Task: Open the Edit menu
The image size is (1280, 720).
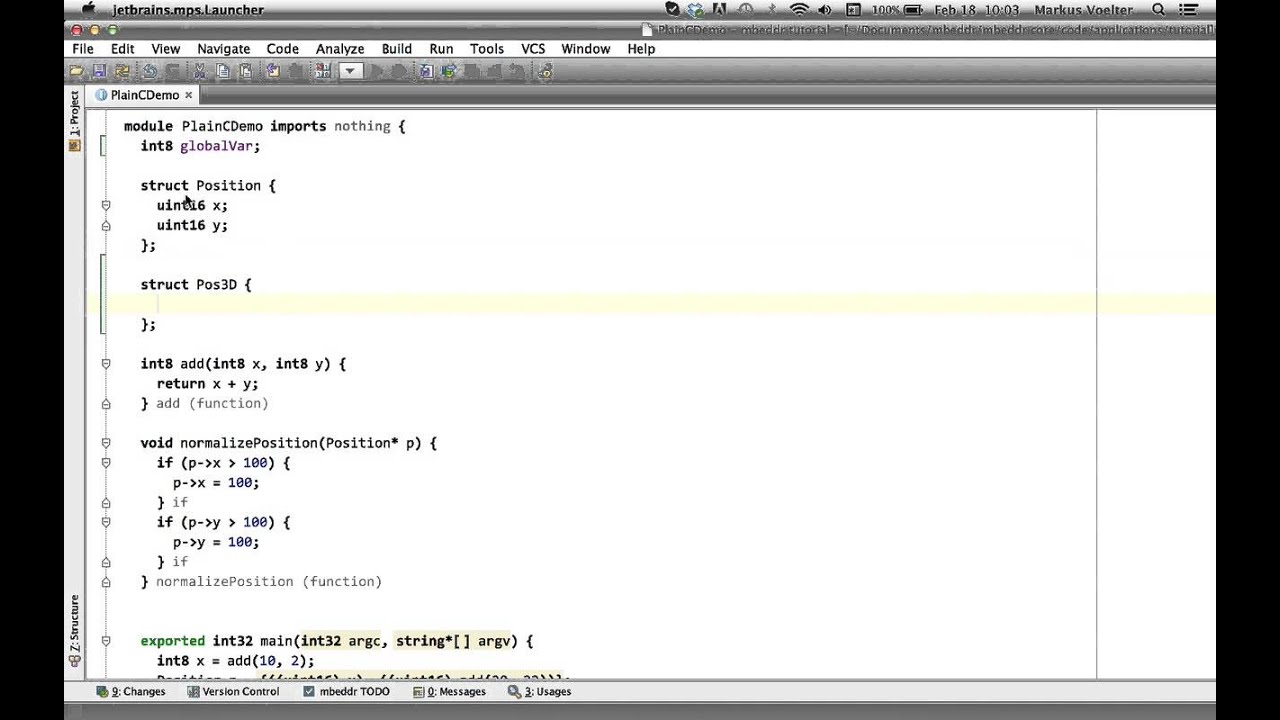Action: 122,49
